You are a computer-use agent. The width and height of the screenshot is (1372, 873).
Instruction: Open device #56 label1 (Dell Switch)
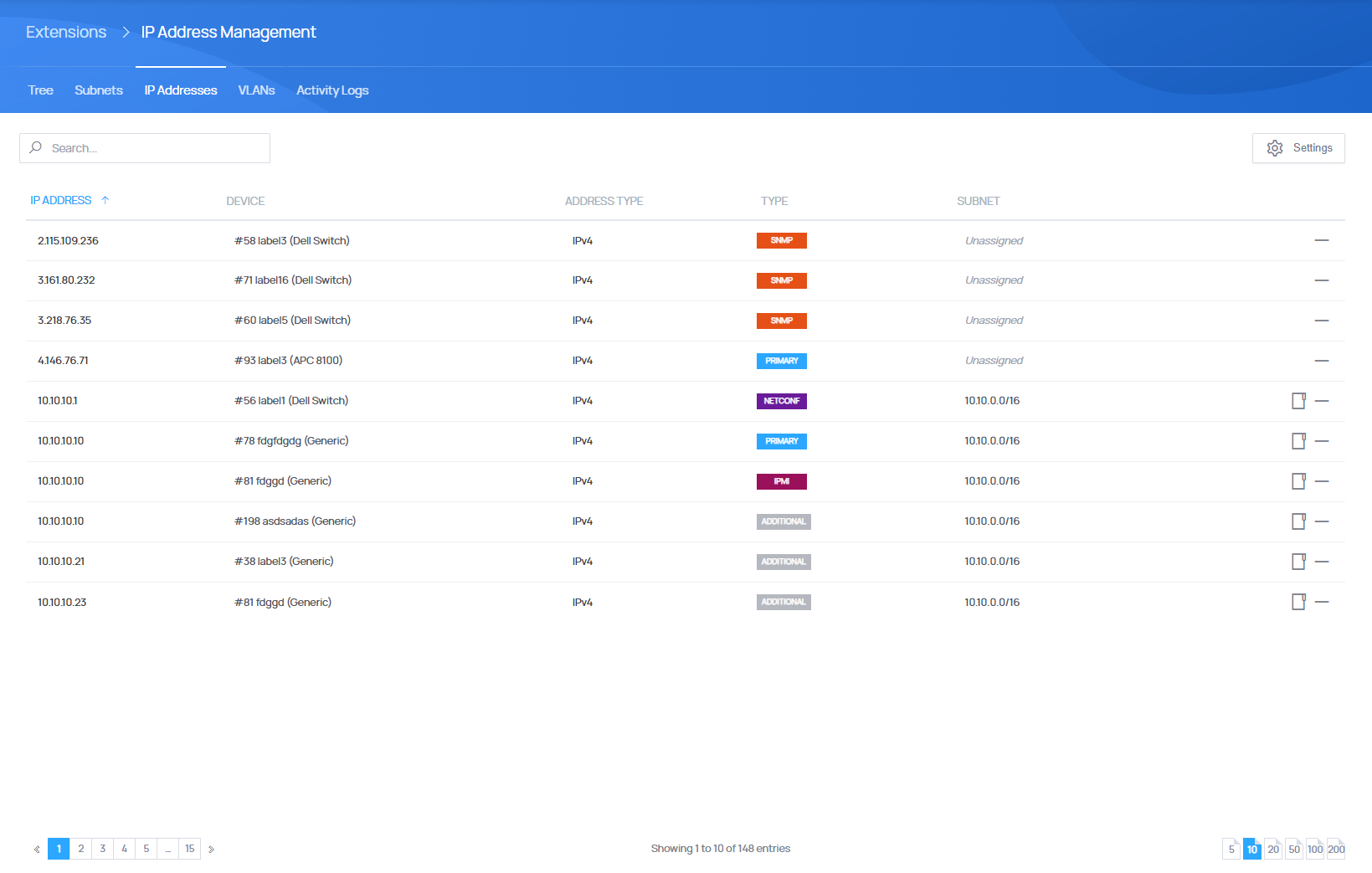[291, 401]
